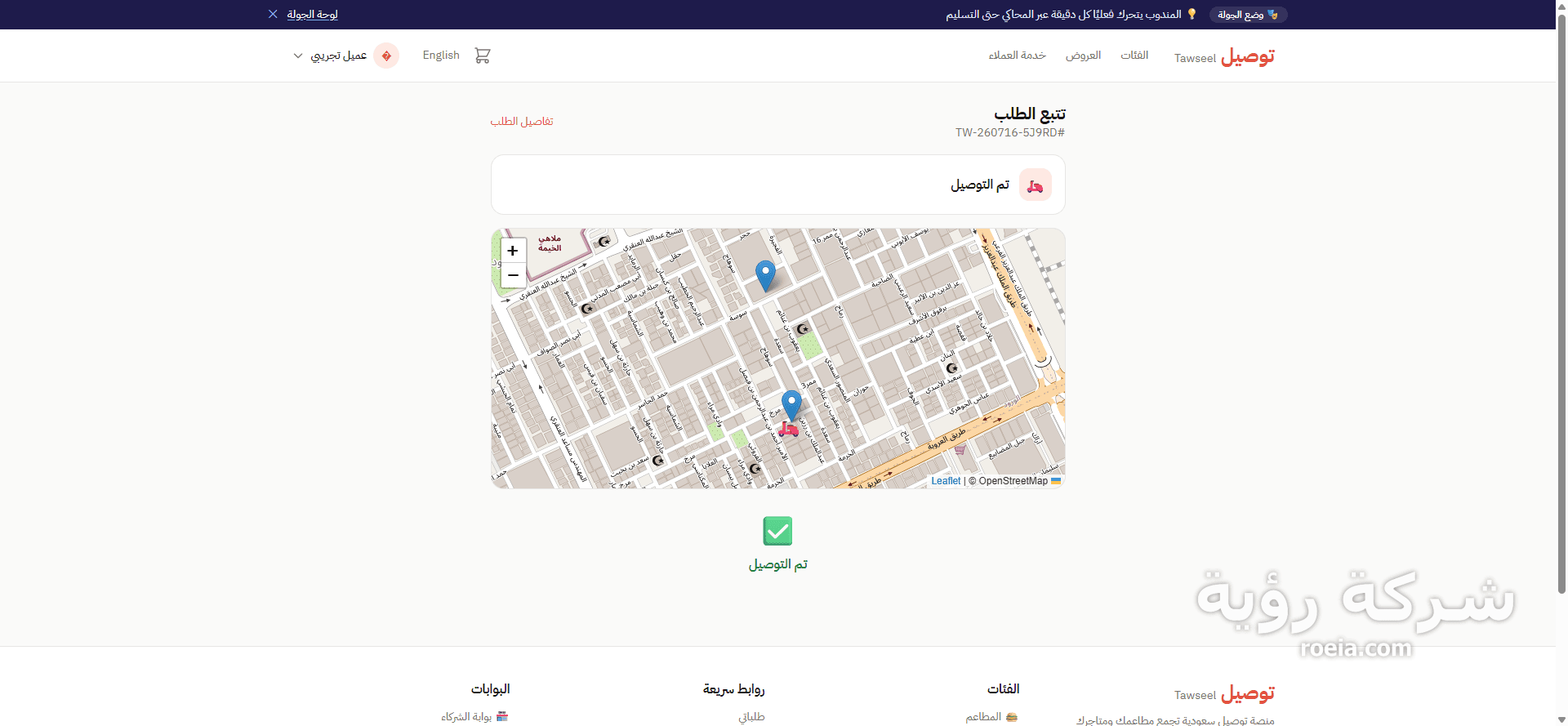Open the لوحة الجولة tour panel link
This screenshot has height=726, width=1568.
pyautogui.click(x=312, y=15)
